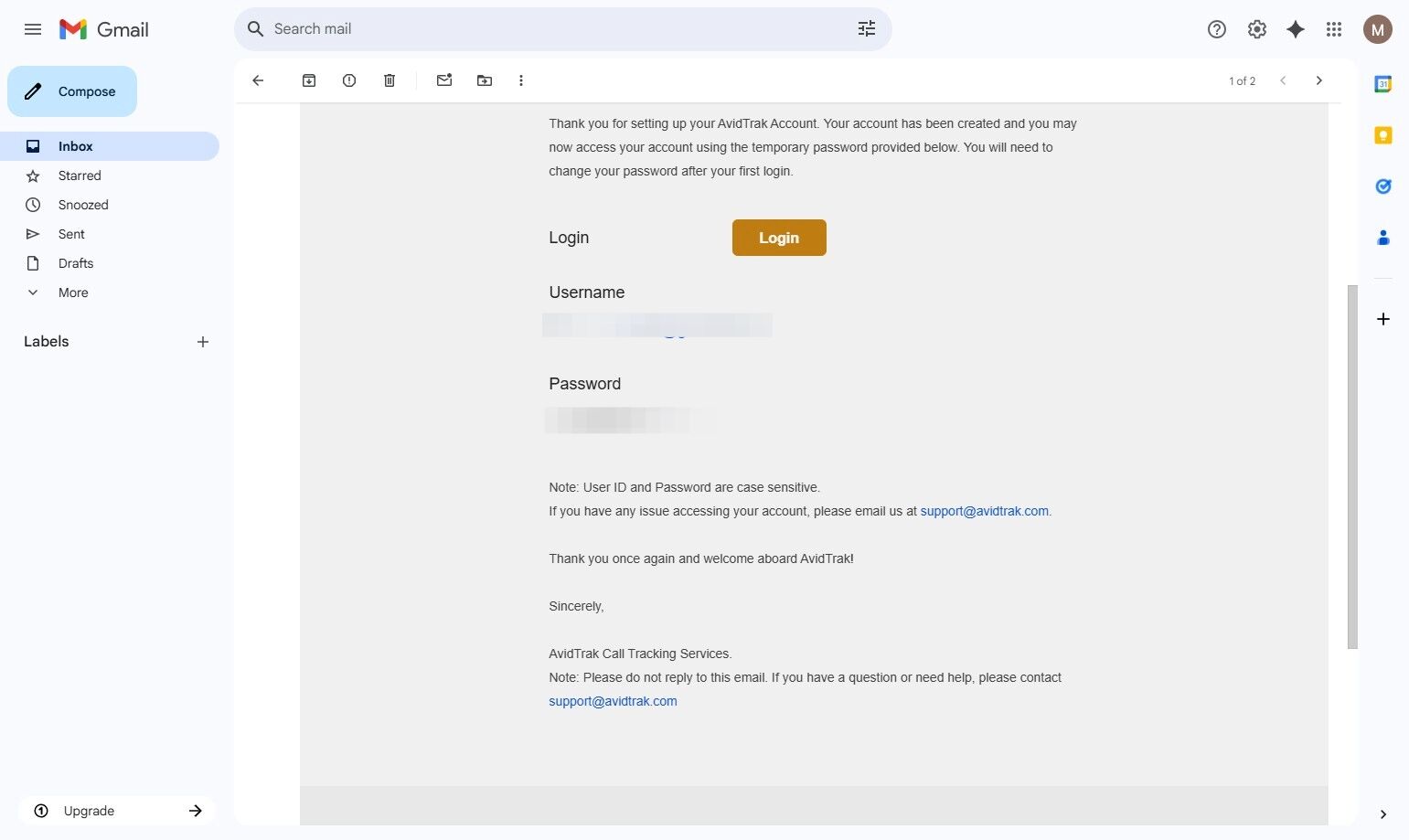
Task: Click the Labels heading
Action: pos(47,342)
